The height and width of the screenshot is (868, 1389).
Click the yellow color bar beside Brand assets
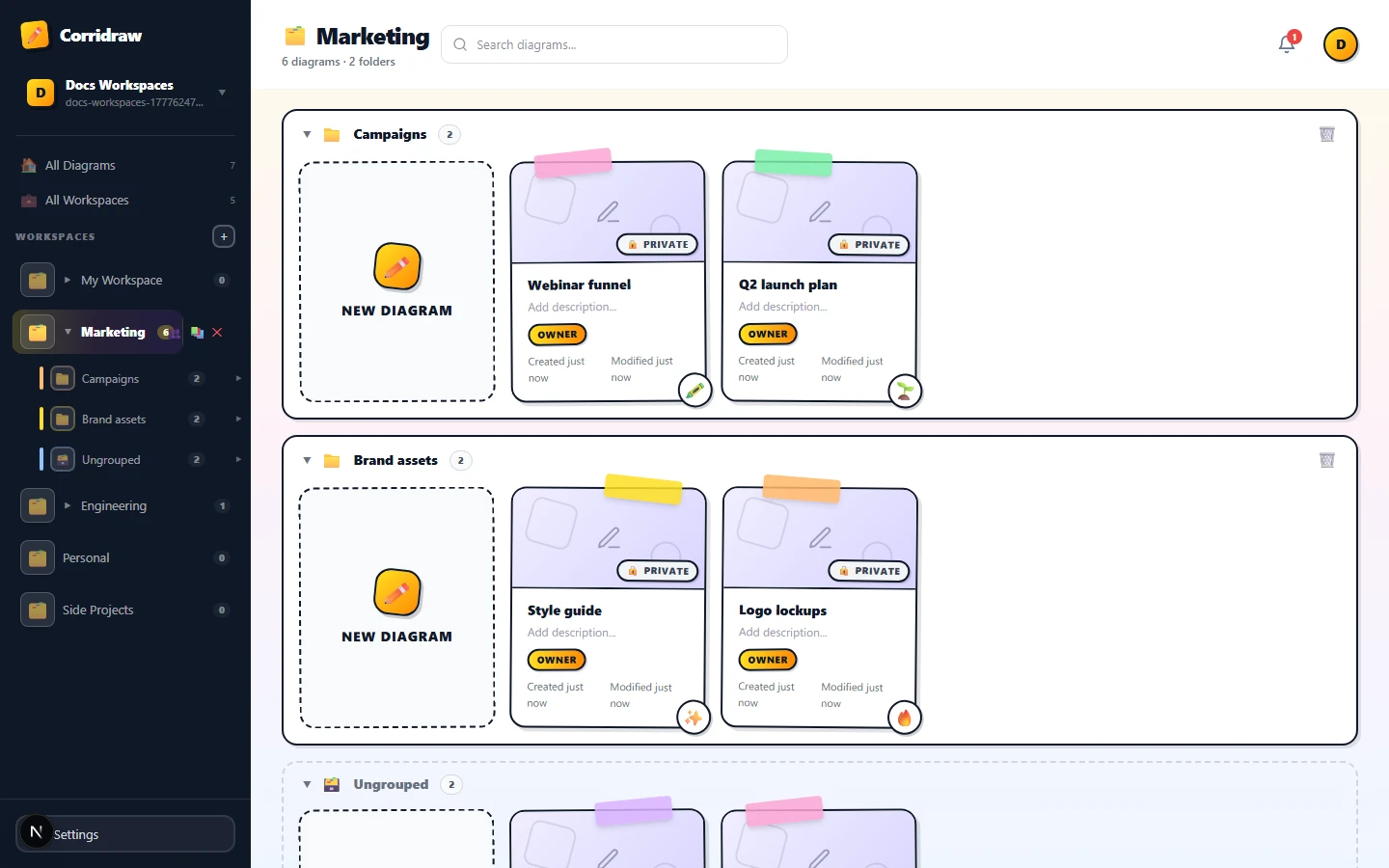(x=41, y=420)
